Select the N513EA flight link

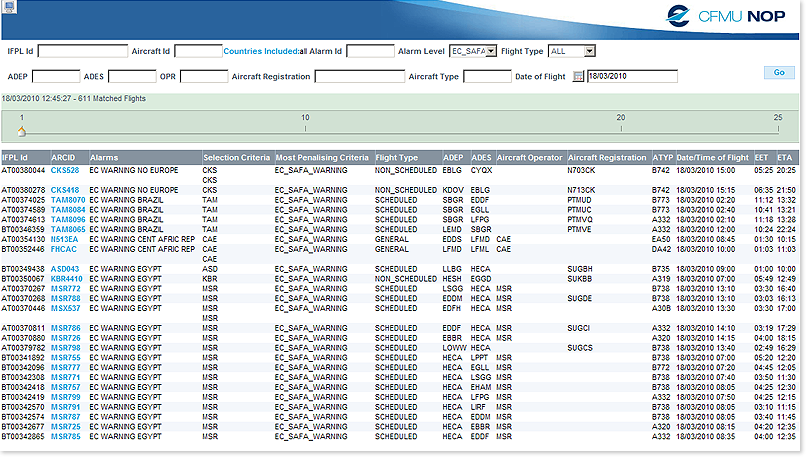(65, 239)
